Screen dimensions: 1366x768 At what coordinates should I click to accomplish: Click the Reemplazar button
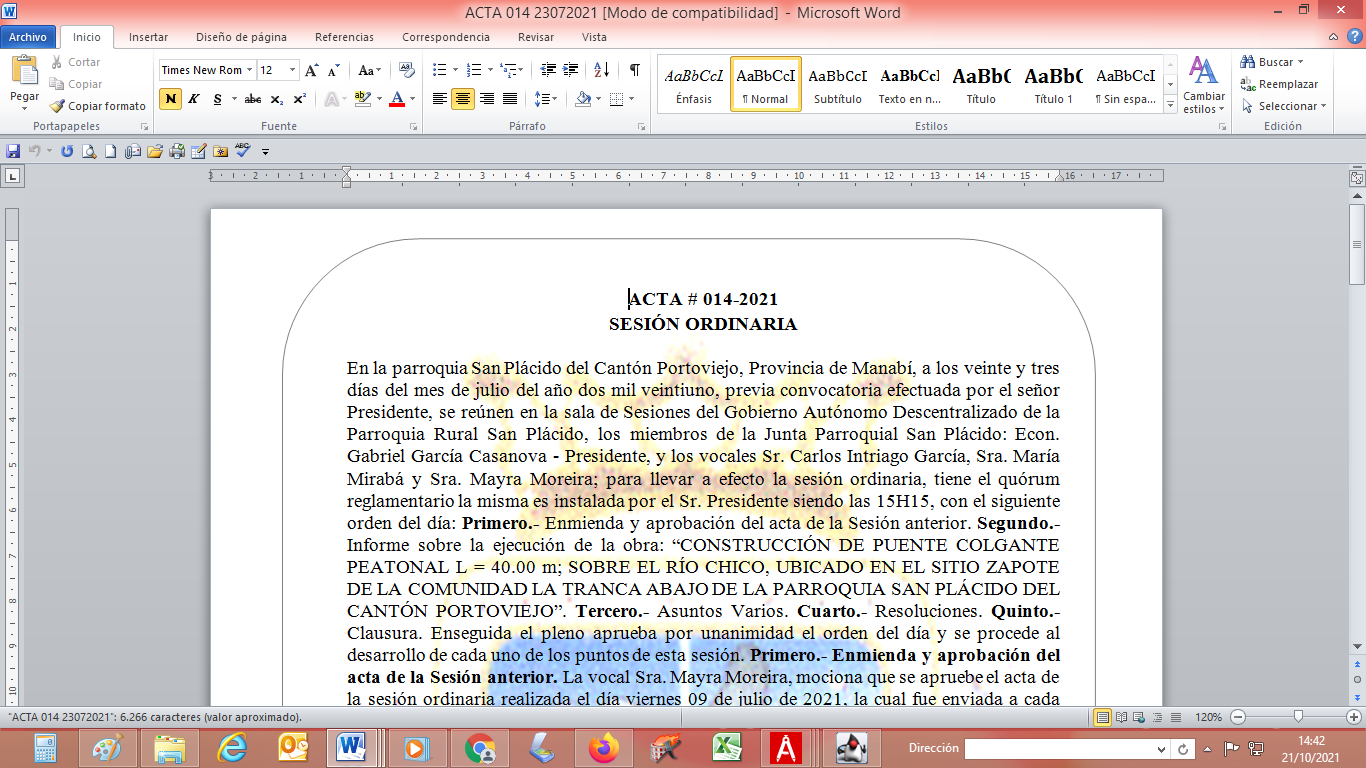pos(1279,84)
